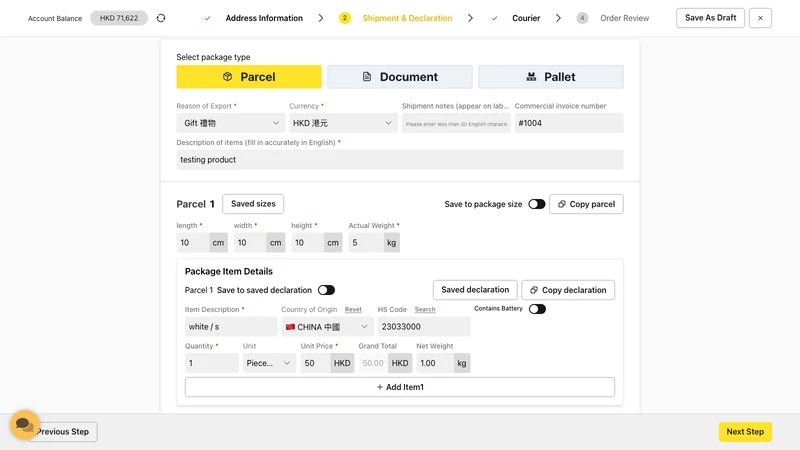Viewport: 800px width, 450px height.
Task: Open Unit dropdown showing Piece
Action: pos(269,363)
